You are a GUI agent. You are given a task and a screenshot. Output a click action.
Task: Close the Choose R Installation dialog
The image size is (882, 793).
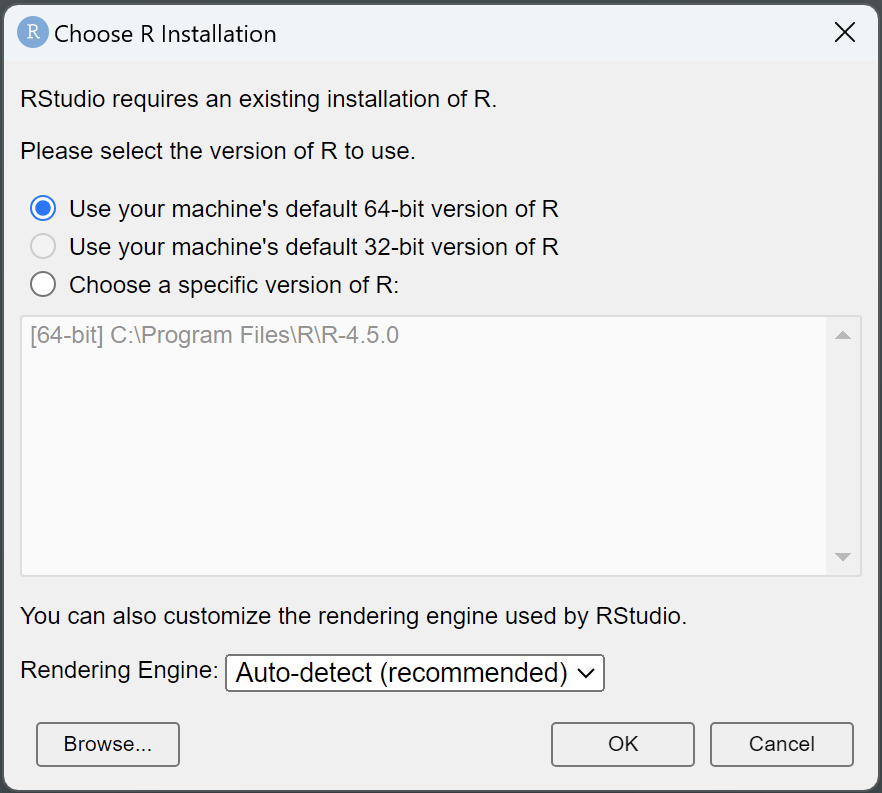point(844,33)
